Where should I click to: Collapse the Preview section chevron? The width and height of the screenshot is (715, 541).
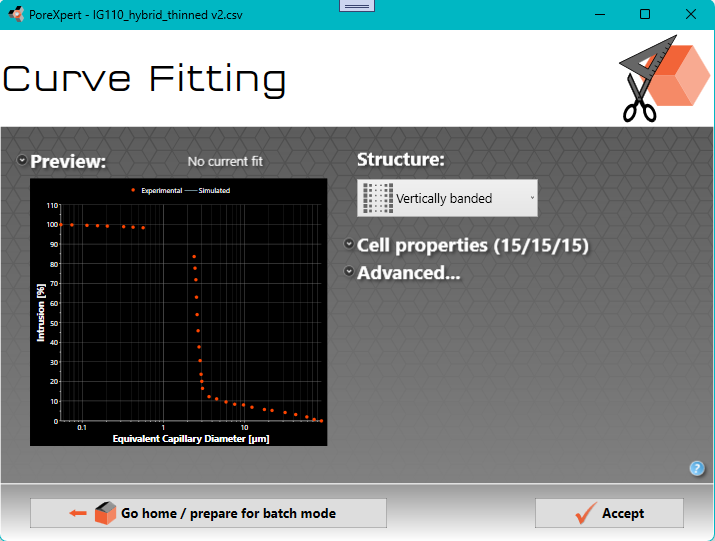click(x=22, y=161)
